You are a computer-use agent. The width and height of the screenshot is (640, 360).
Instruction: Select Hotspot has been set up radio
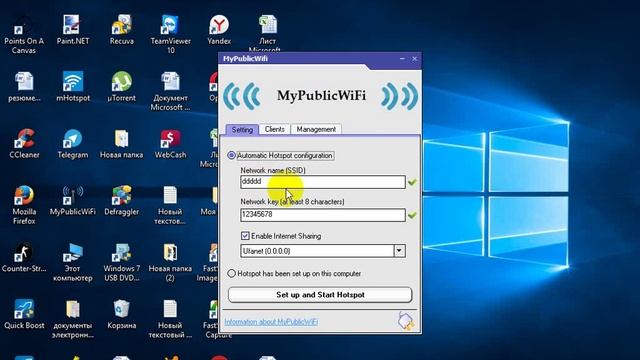pyautogui.click(x=231, y=273)
